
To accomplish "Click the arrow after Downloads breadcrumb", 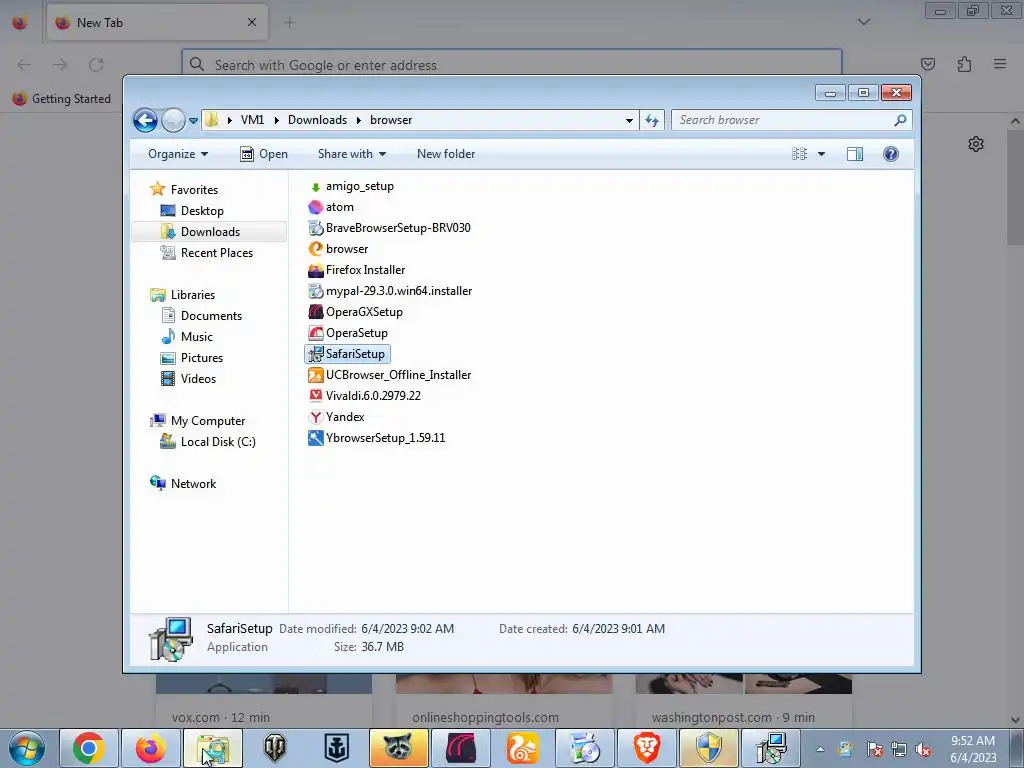I will click(x=359, y=120).
